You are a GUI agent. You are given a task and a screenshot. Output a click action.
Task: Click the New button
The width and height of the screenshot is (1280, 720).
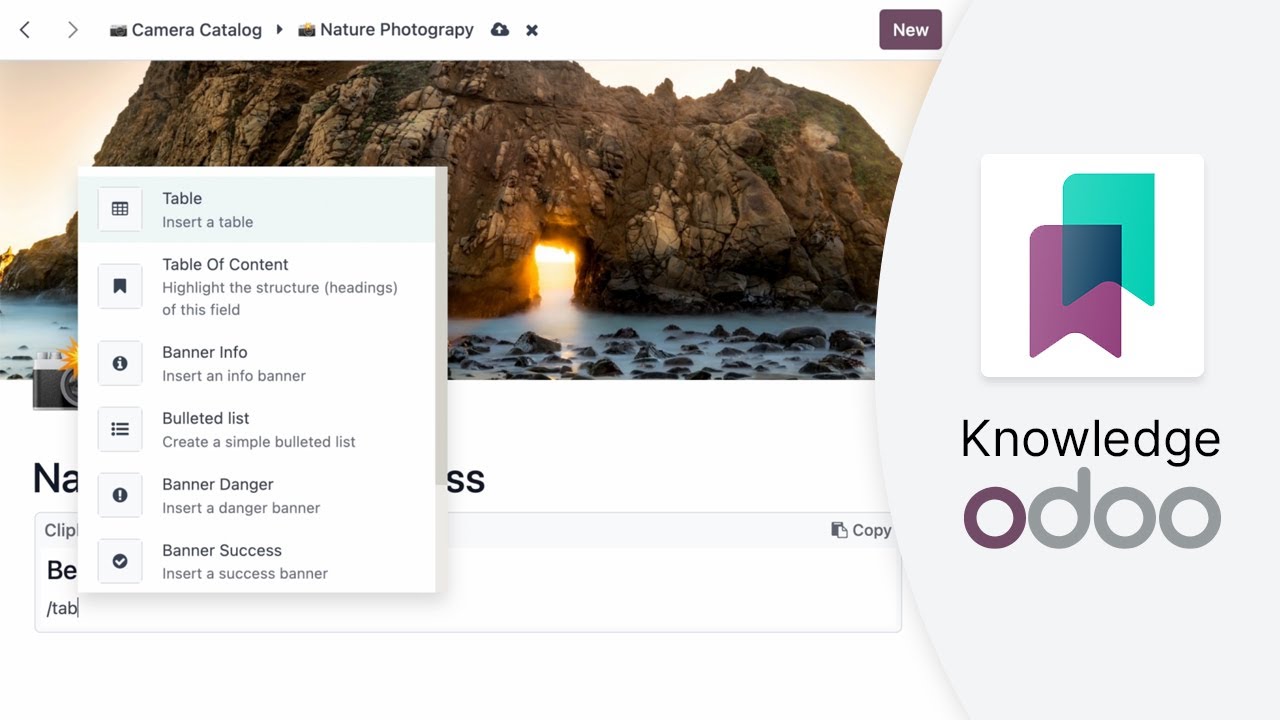coord(910,30)
